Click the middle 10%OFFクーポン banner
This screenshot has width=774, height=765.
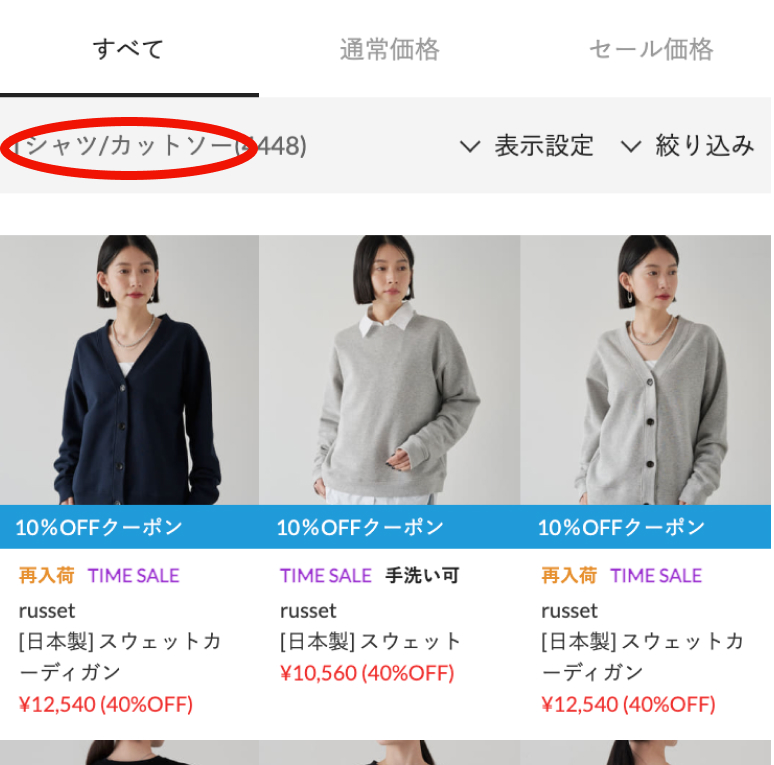click(389, 527)
